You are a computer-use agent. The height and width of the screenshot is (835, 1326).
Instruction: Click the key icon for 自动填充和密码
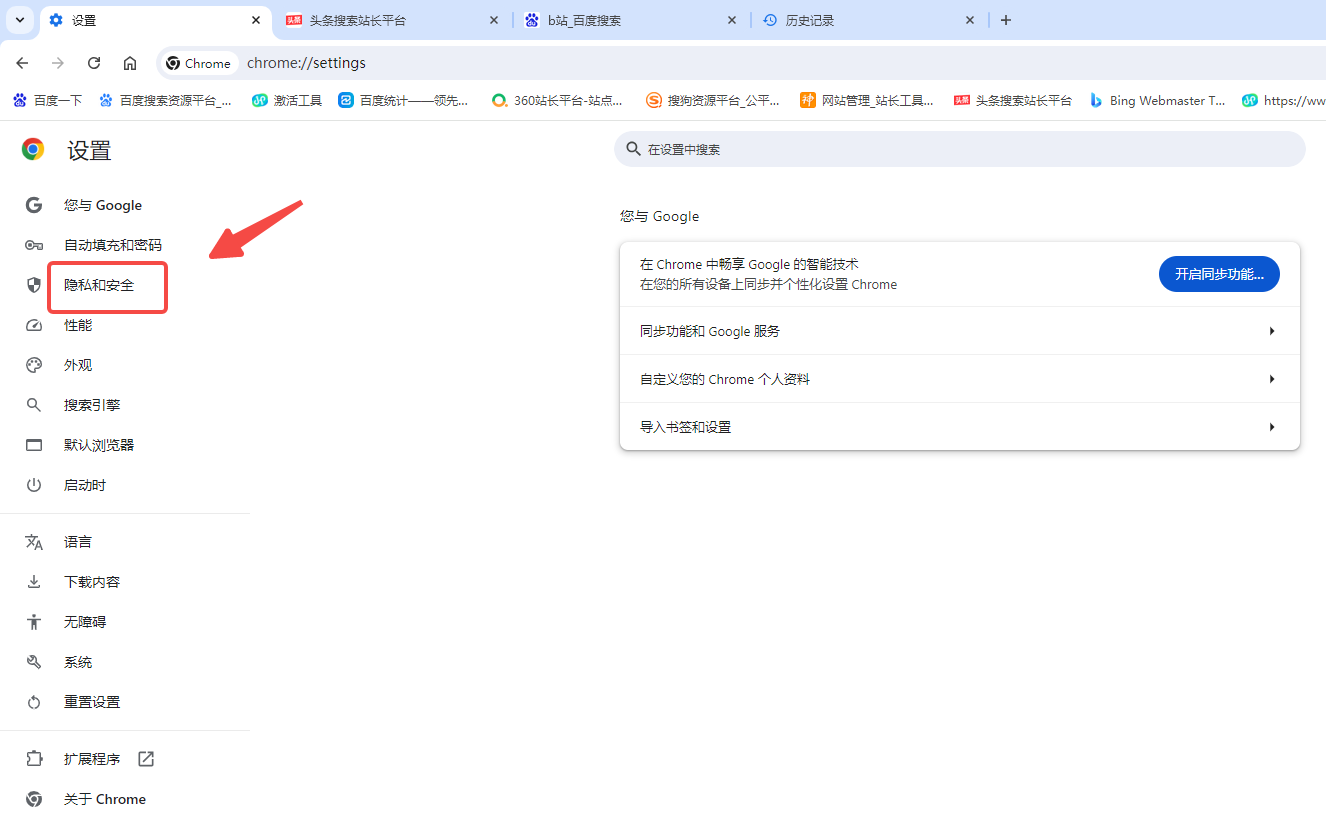tap(34, 245)
